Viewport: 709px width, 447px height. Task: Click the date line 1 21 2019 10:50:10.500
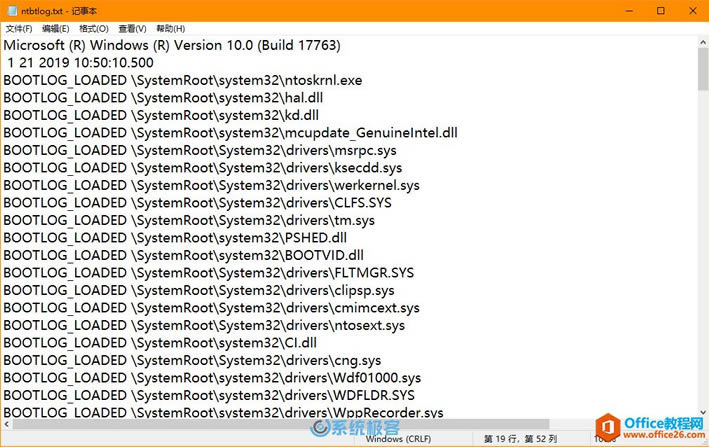(80, 63)
